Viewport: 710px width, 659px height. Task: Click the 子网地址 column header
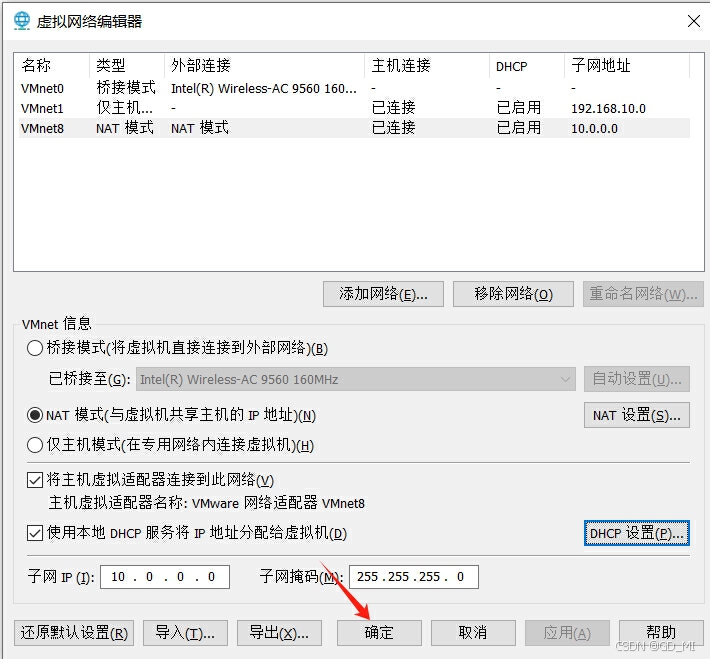628,66
